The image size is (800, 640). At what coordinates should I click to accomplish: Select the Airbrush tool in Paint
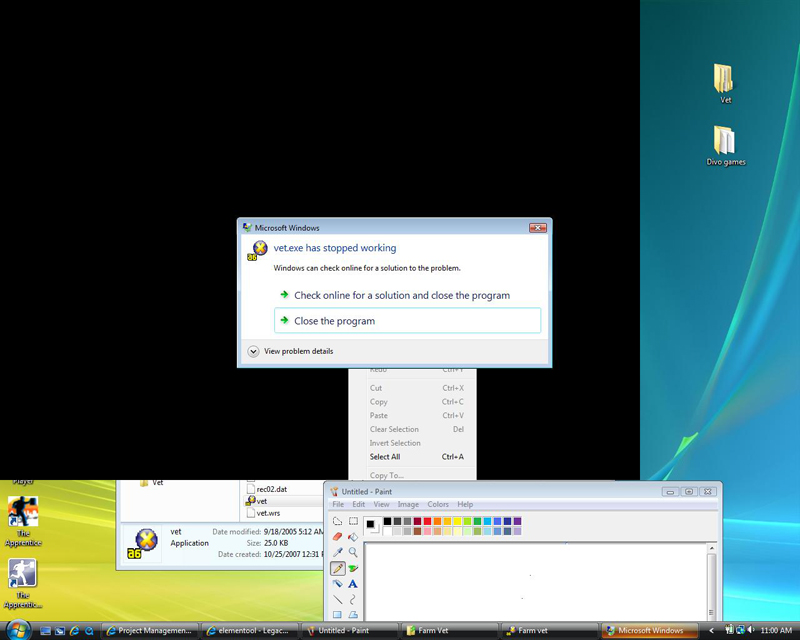(337, 584)
